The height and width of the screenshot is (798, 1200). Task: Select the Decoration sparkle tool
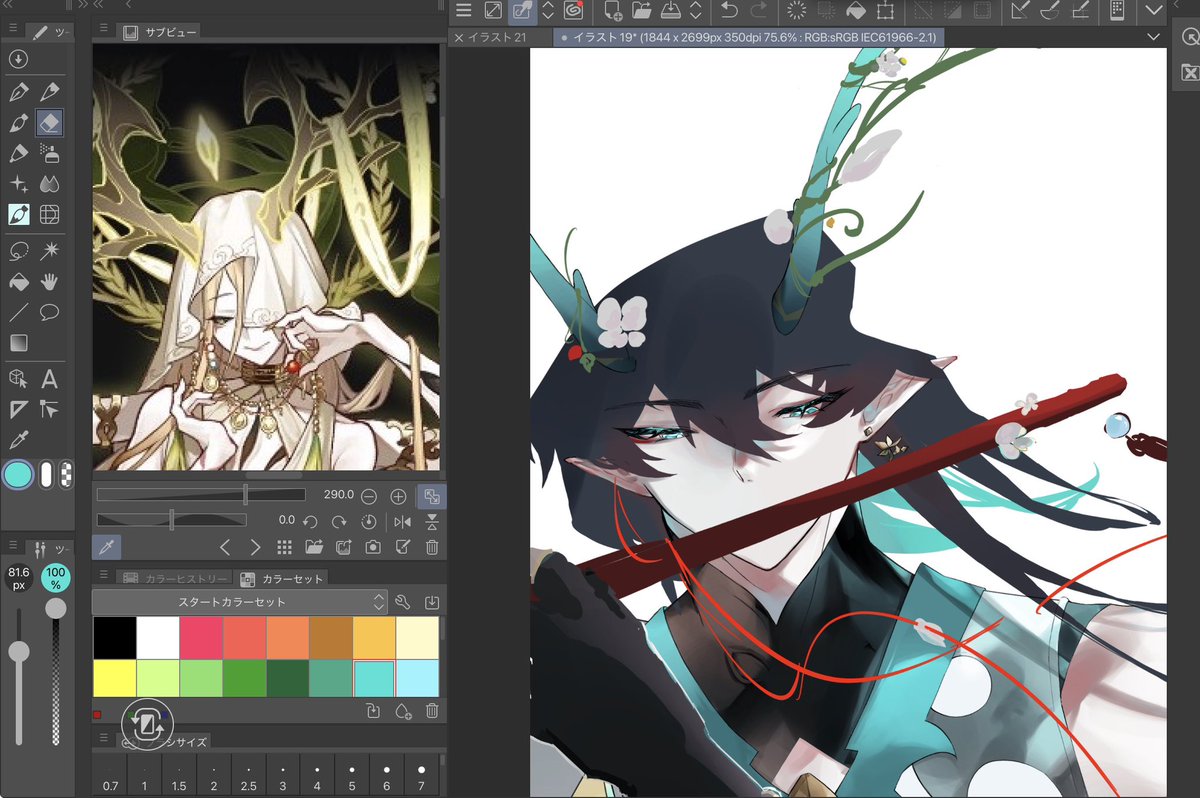[18, 184]
